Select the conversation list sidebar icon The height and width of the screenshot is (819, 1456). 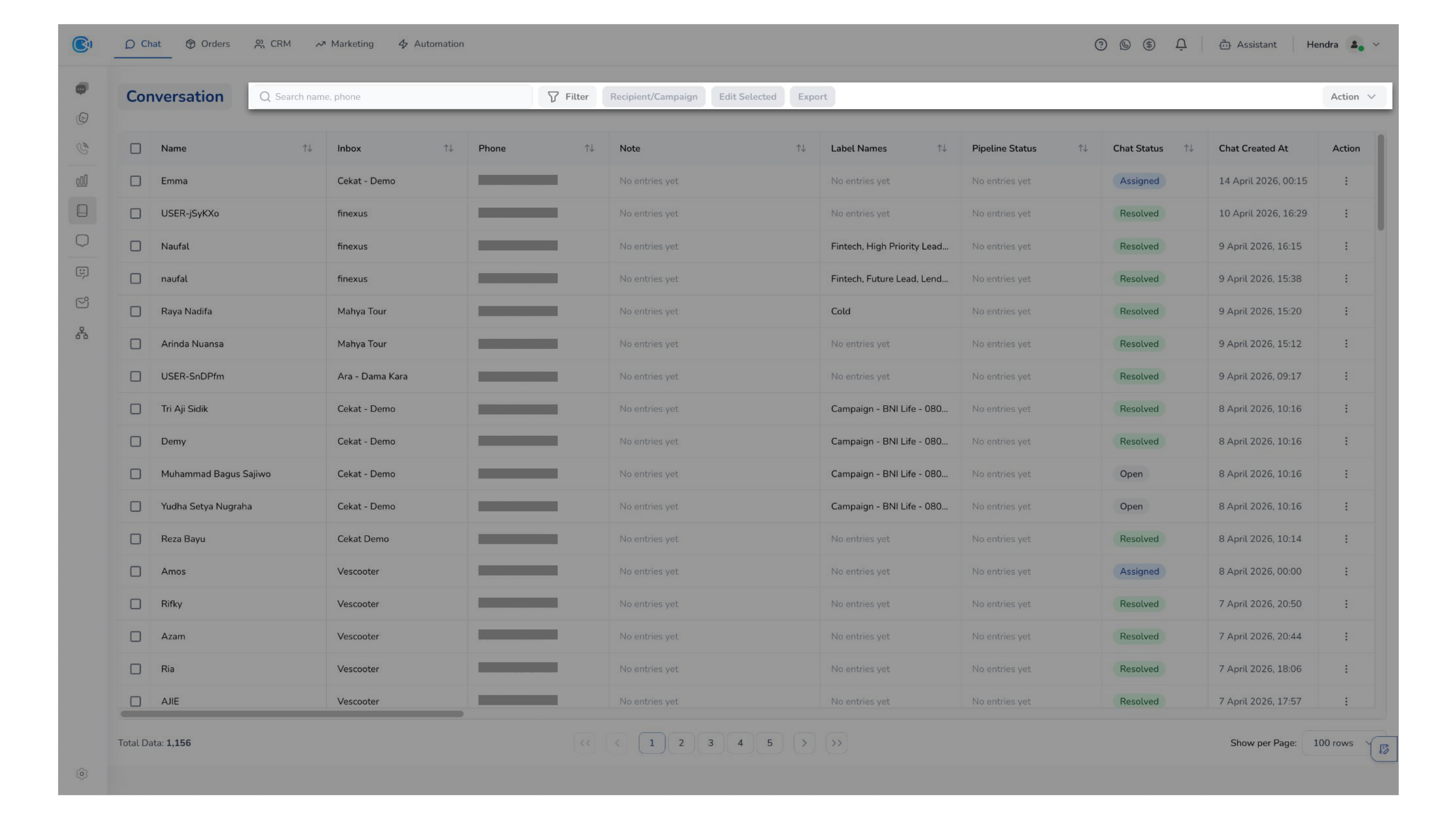pos(82,211)
